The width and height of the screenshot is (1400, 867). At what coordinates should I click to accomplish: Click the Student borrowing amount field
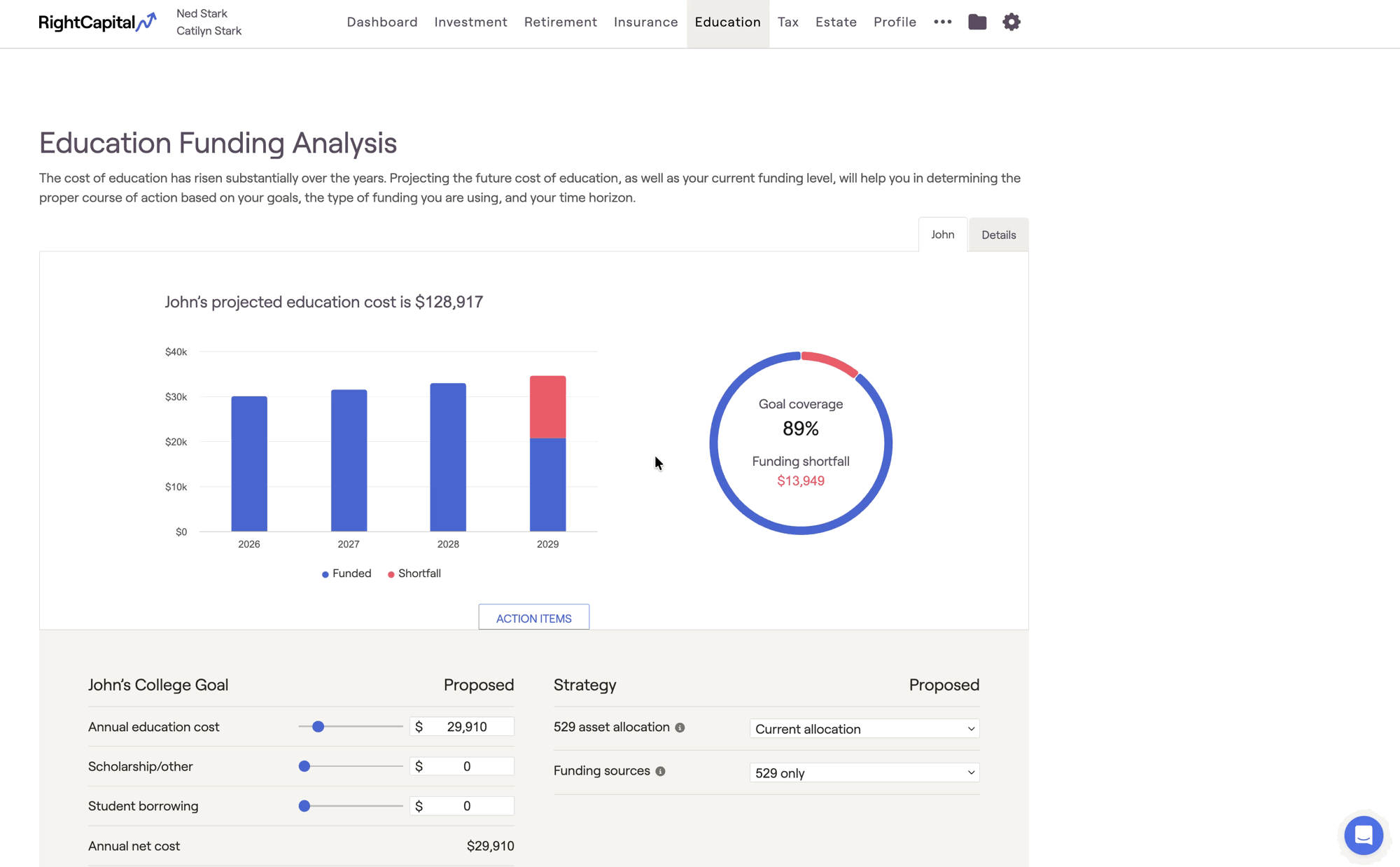pos(467,807)
